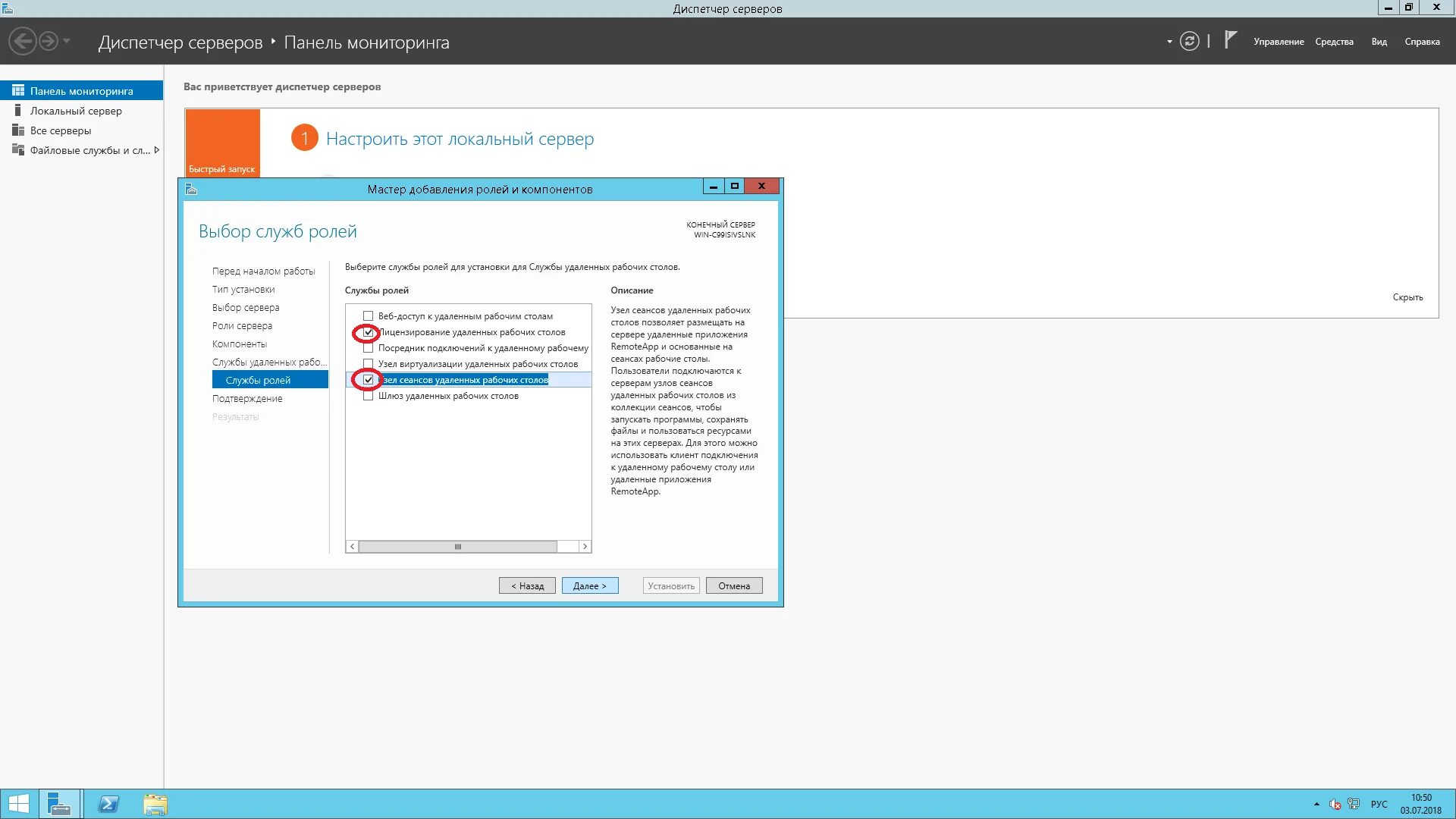Open dropdown arrow beside refresh icon
The width and height of the screenshot is (1456, 819).
coord(1169,42)
